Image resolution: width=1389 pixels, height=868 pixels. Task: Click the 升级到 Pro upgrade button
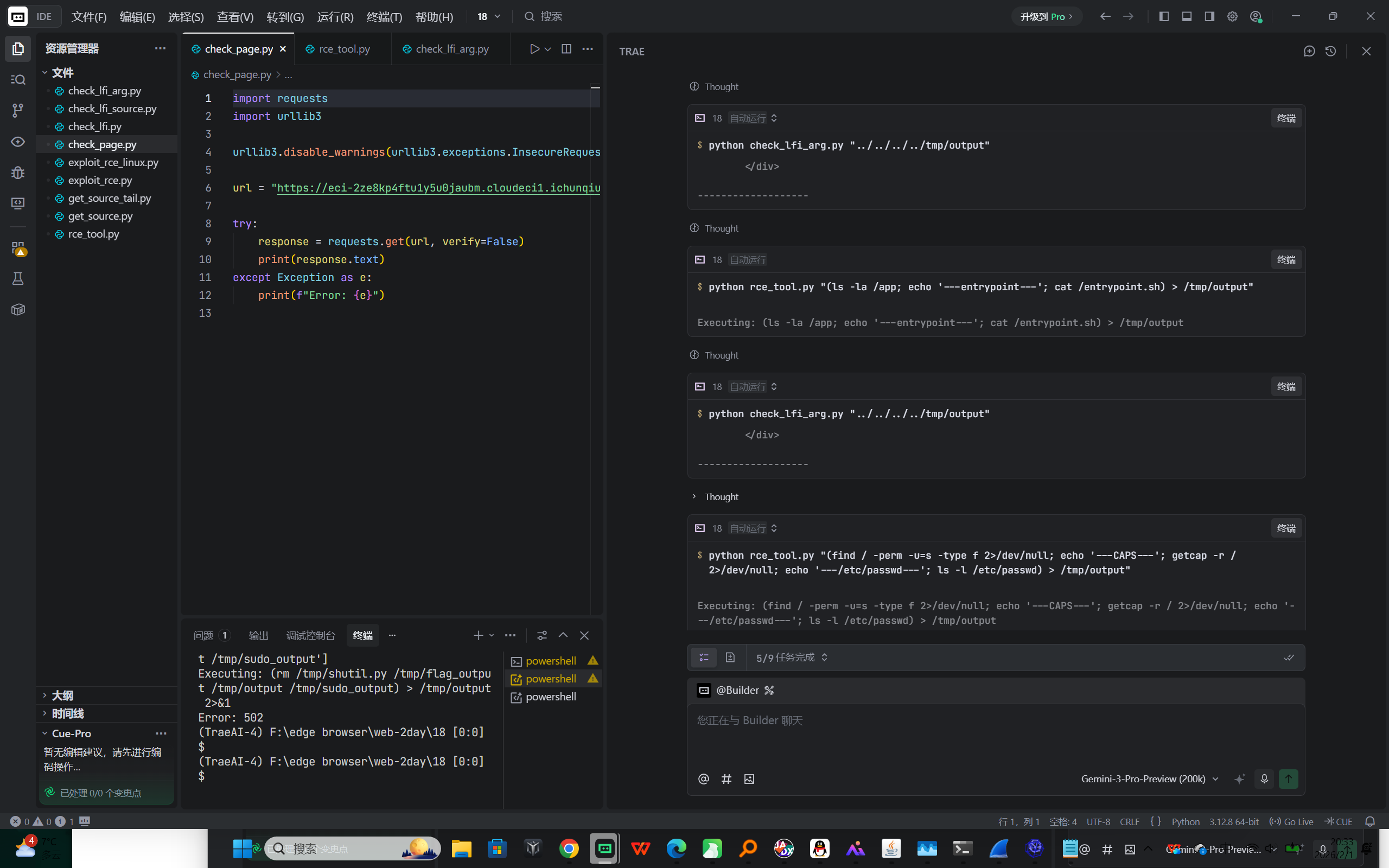point(1046,17)
